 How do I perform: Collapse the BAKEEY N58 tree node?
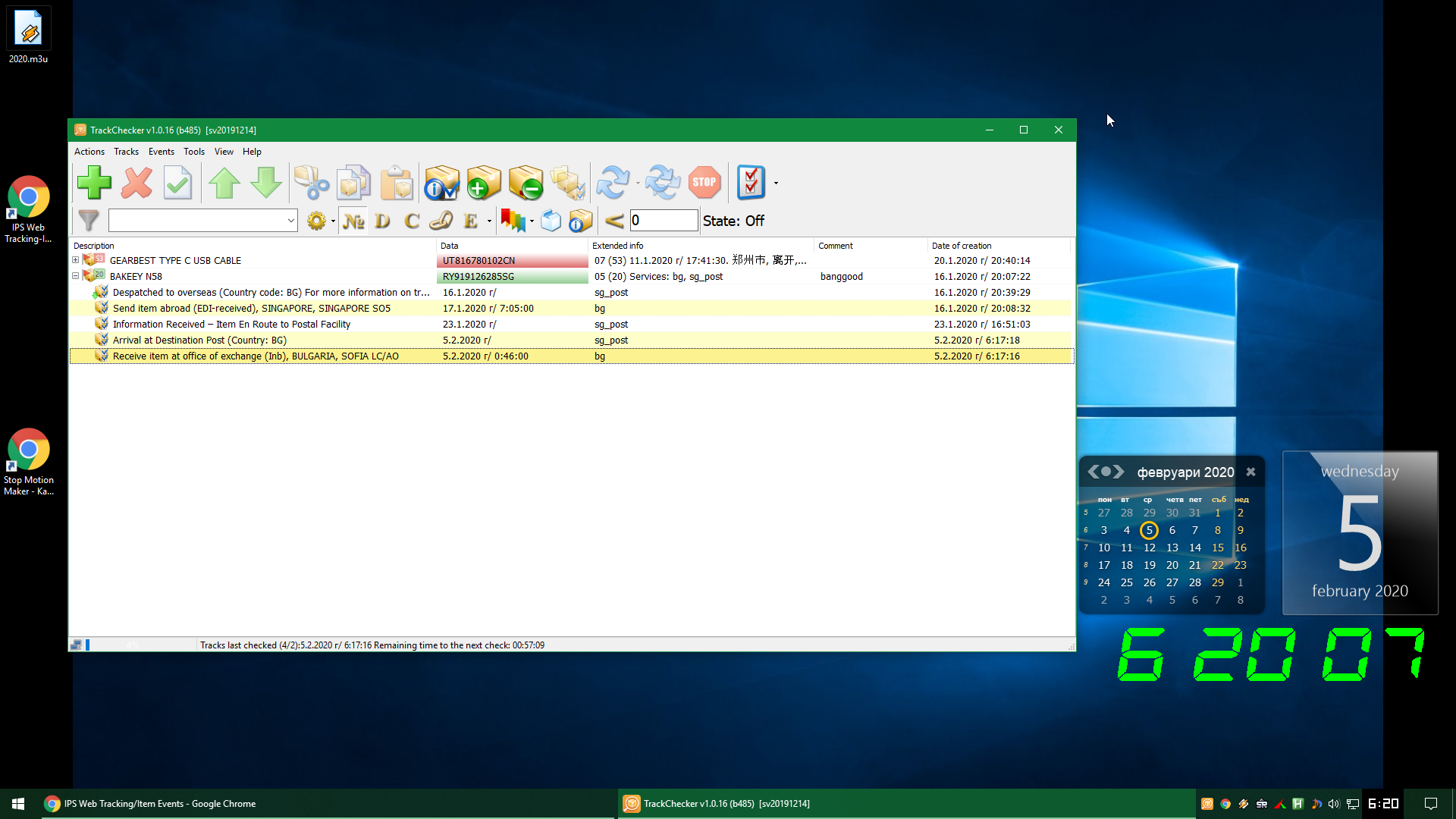pyautogui.click(x=76, y=276)
